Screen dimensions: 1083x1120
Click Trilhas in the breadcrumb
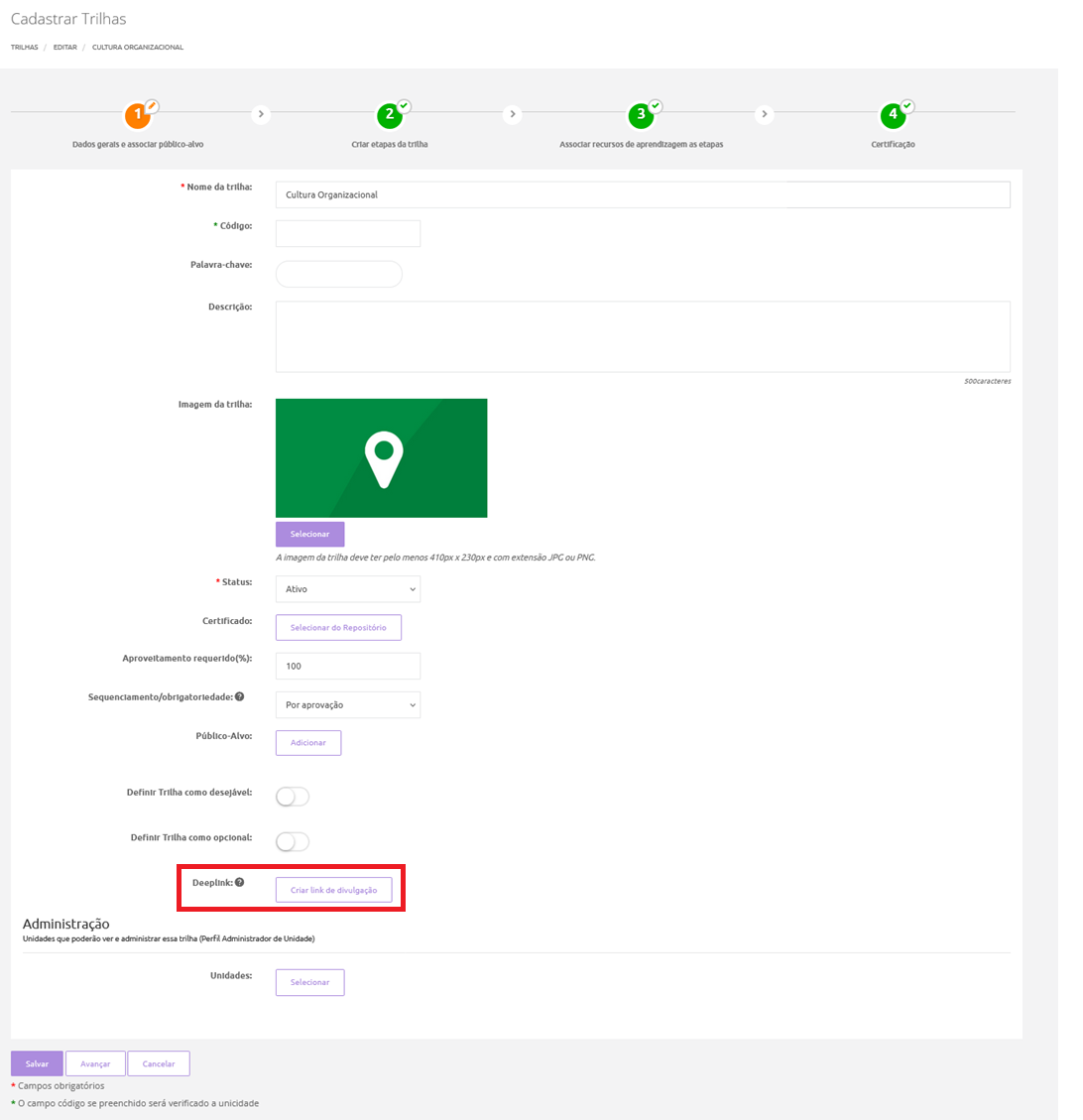24,47
